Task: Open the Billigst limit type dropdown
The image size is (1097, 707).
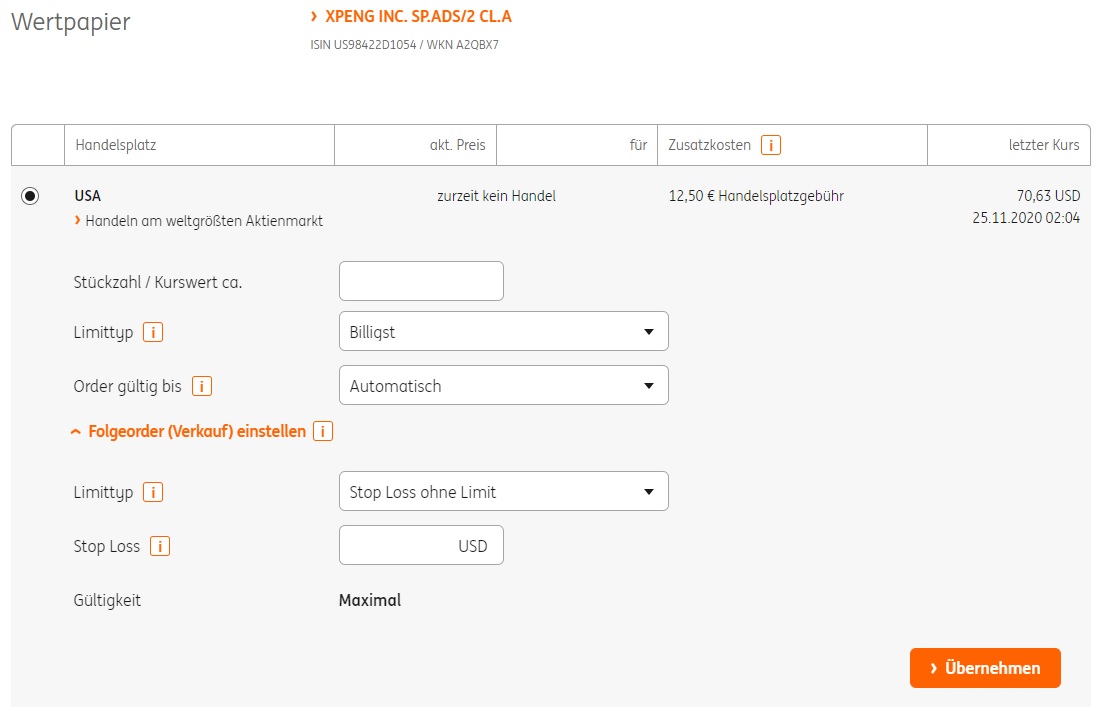Action: pyautogui.click(x=503, y=331)
